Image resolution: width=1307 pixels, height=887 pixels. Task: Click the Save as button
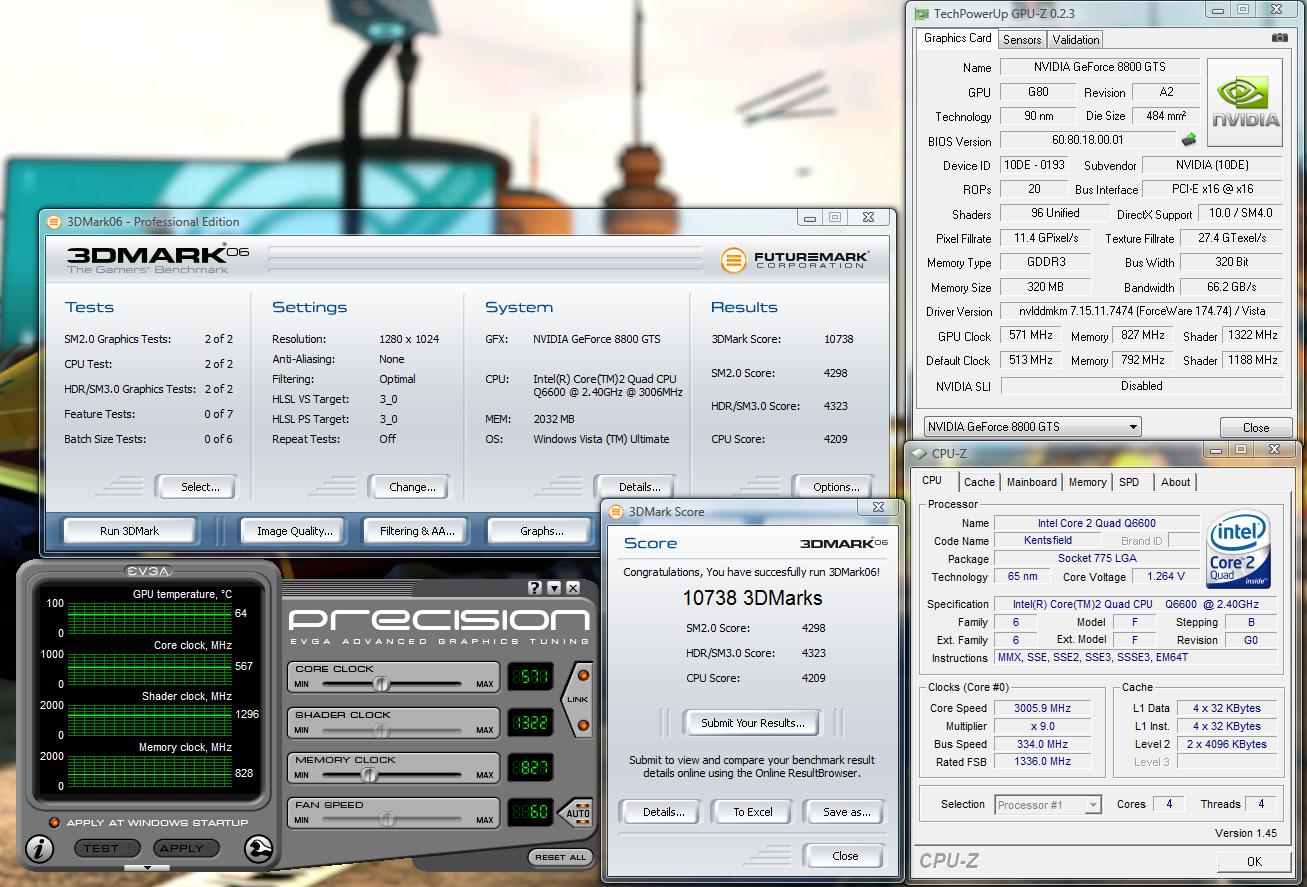coord(846,812)
